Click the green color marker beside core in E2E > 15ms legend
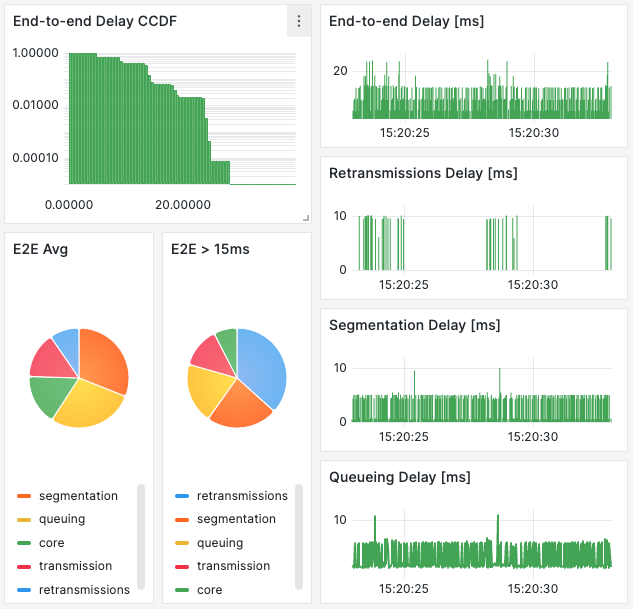 (x=181, y=590)
